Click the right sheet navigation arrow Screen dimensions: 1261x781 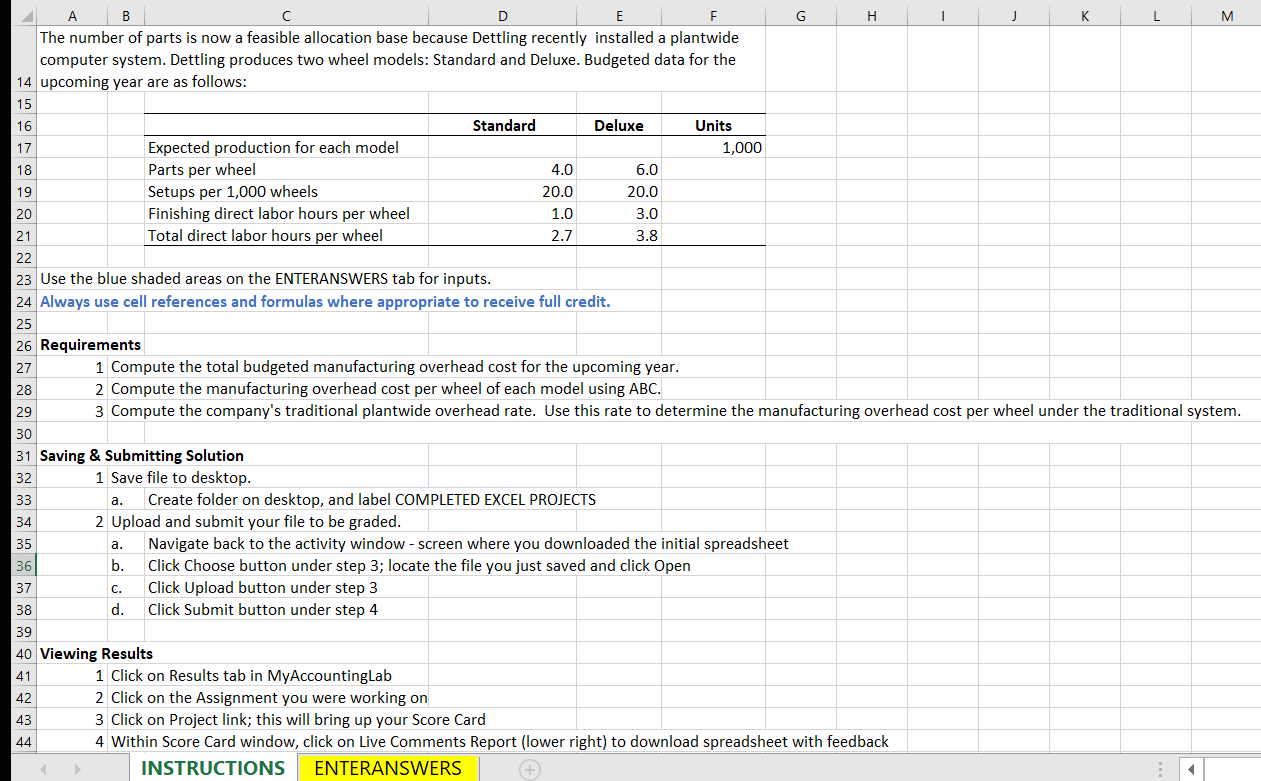[x=79, y=768]
